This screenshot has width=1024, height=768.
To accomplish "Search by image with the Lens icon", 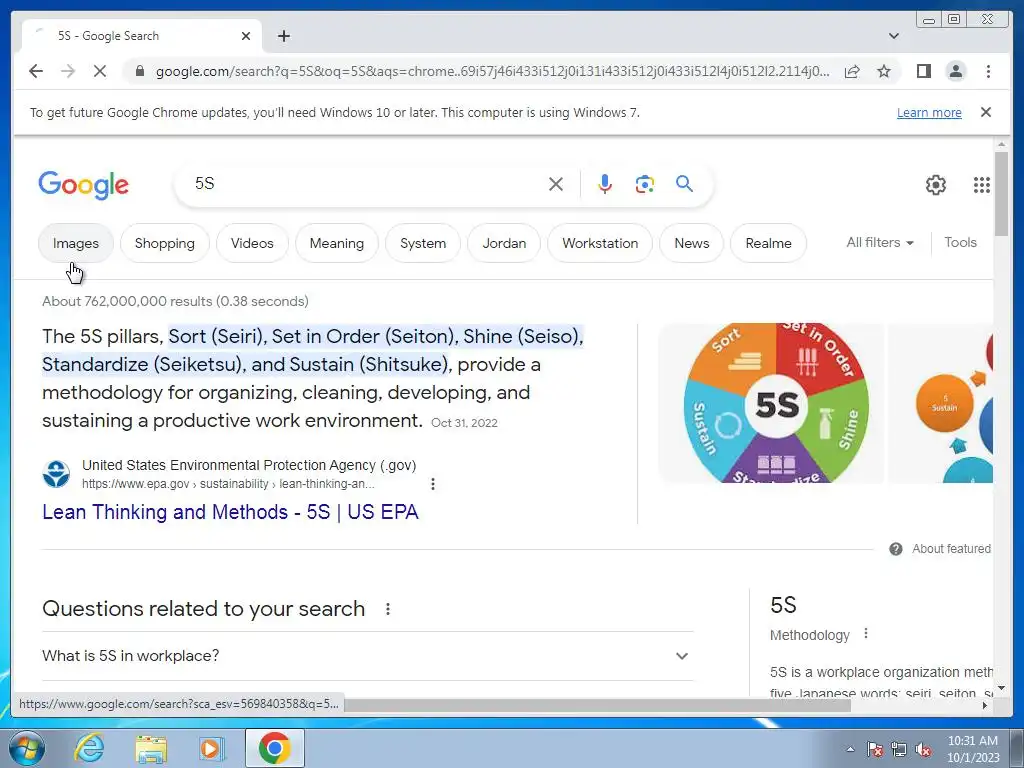I will pyautogui.click(x=645, y=184).
